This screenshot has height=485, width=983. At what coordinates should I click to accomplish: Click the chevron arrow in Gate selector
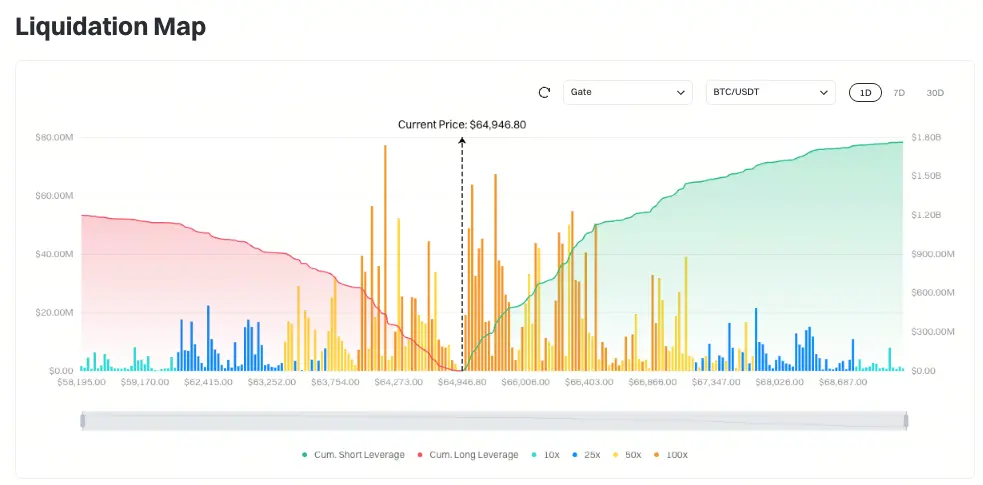(680, 93)
